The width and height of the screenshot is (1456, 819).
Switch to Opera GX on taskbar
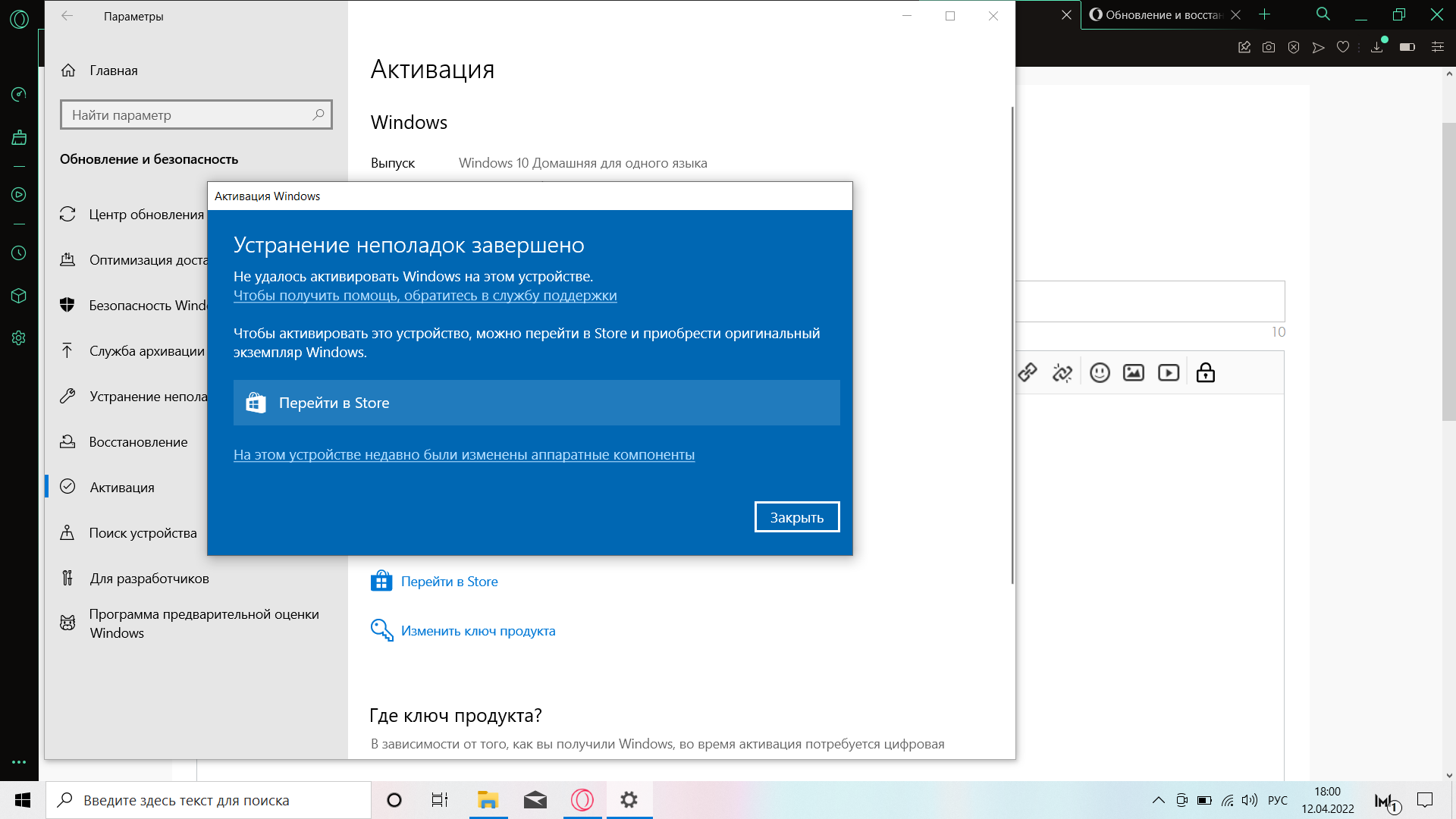[582, 800]
